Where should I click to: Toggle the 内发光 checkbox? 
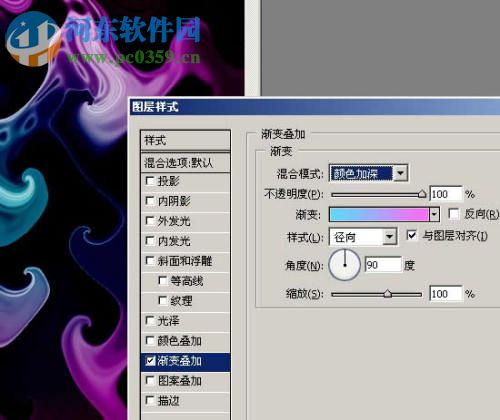(150, 241)
